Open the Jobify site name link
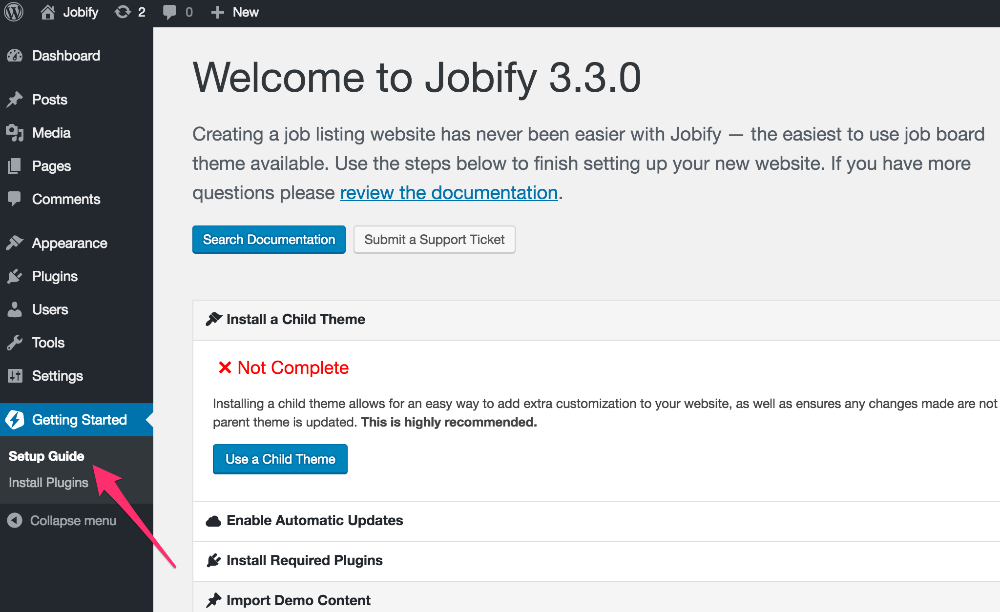 (80, 12)
